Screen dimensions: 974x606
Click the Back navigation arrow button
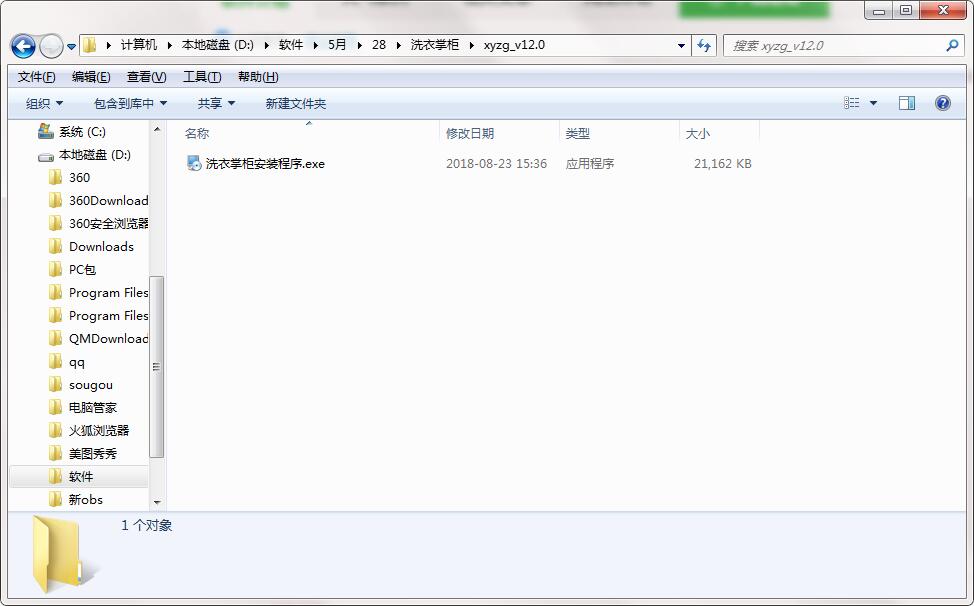pyautogui.click(x=23, y=46)
